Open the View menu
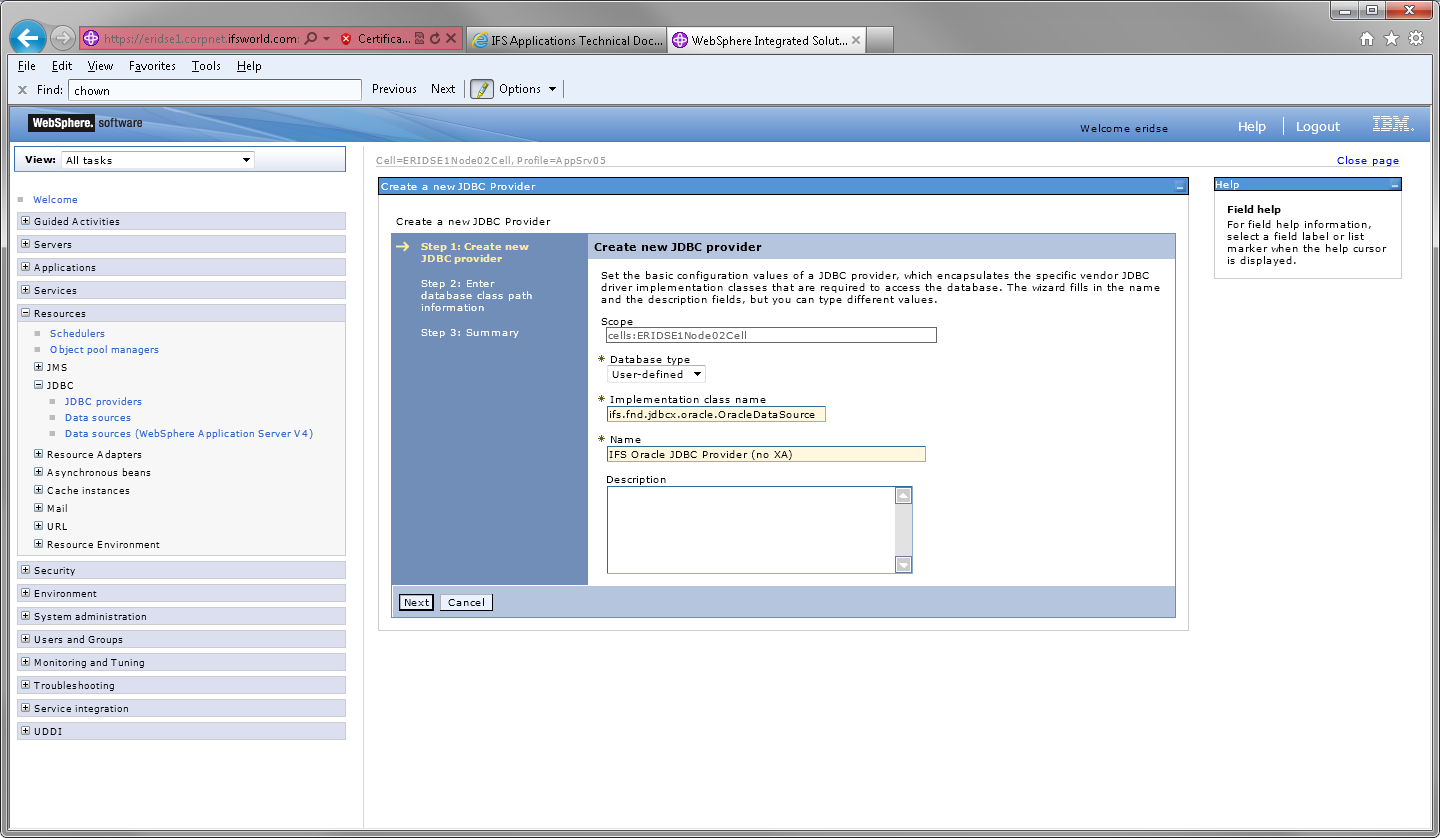Viewport: 1440px width, 838px height. pos(100,66)
